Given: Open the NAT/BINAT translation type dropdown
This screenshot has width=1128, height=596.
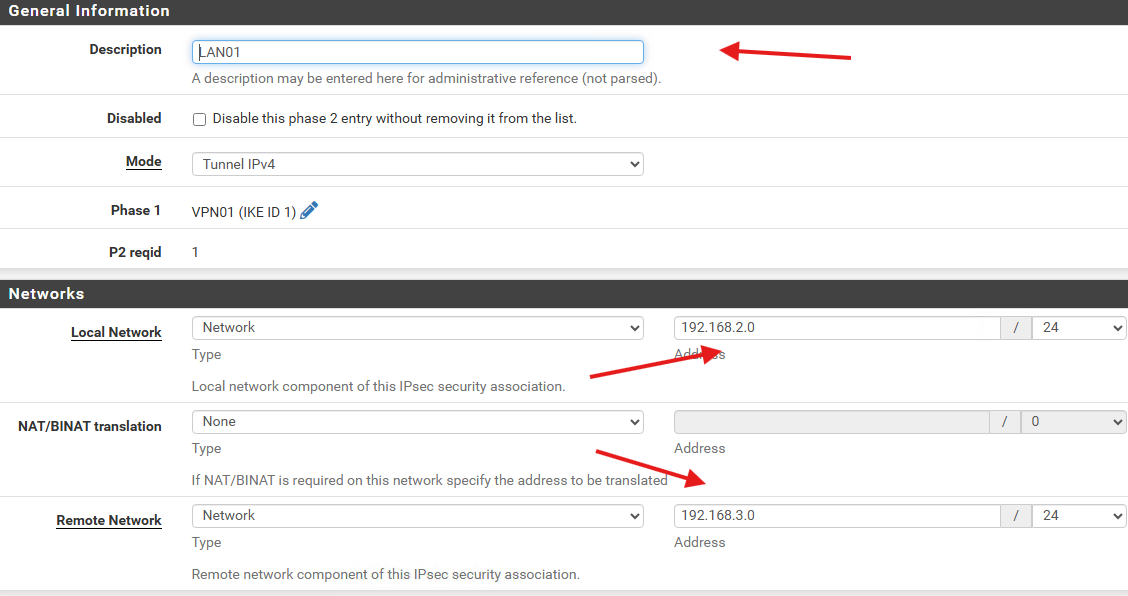Looking at the screenshot, I should (417, 422).
